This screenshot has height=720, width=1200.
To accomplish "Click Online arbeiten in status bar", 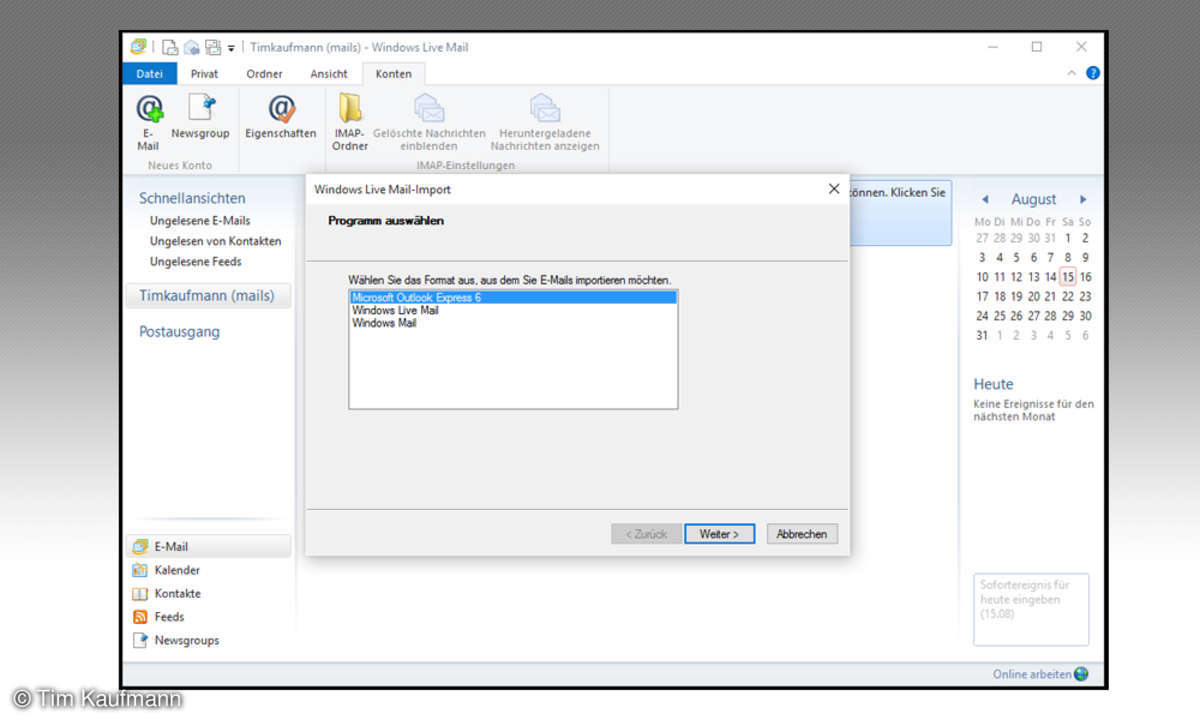I will tap(1032, 674).
